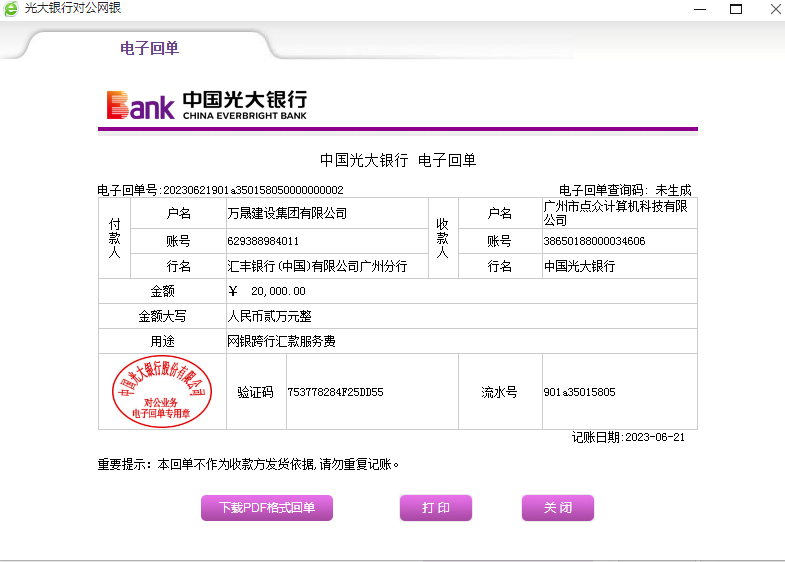Click the 收款人 row header
The image size is (785, 562).
click(x=443, y=238)
